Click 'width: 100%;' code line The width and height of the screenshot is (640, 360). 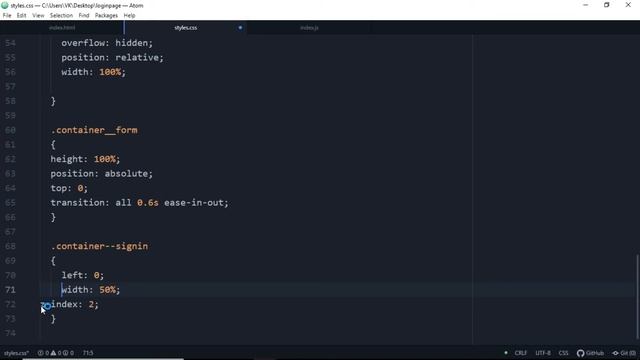pyautogui.click(x=93, y=72)
